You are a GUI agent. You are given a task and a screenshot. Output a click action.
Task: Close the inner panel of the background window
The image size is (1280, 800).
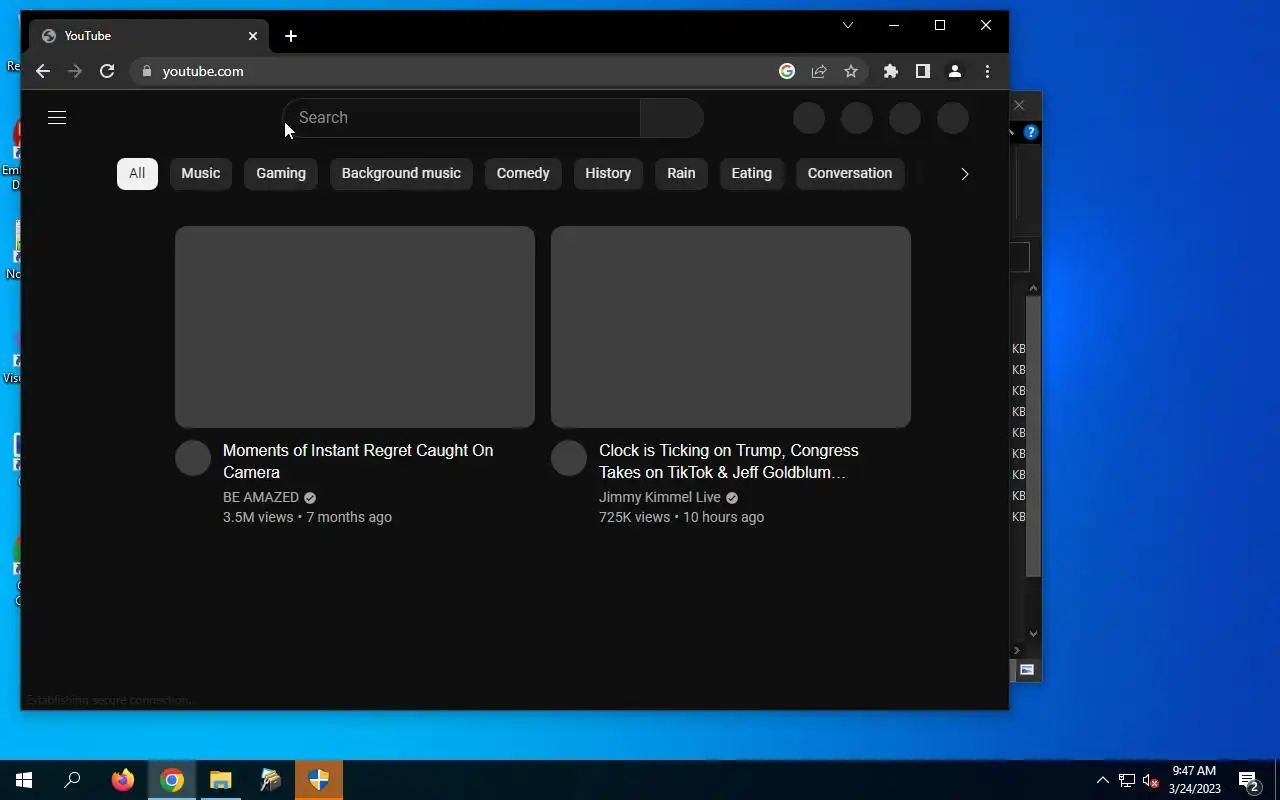point(1019,105)
